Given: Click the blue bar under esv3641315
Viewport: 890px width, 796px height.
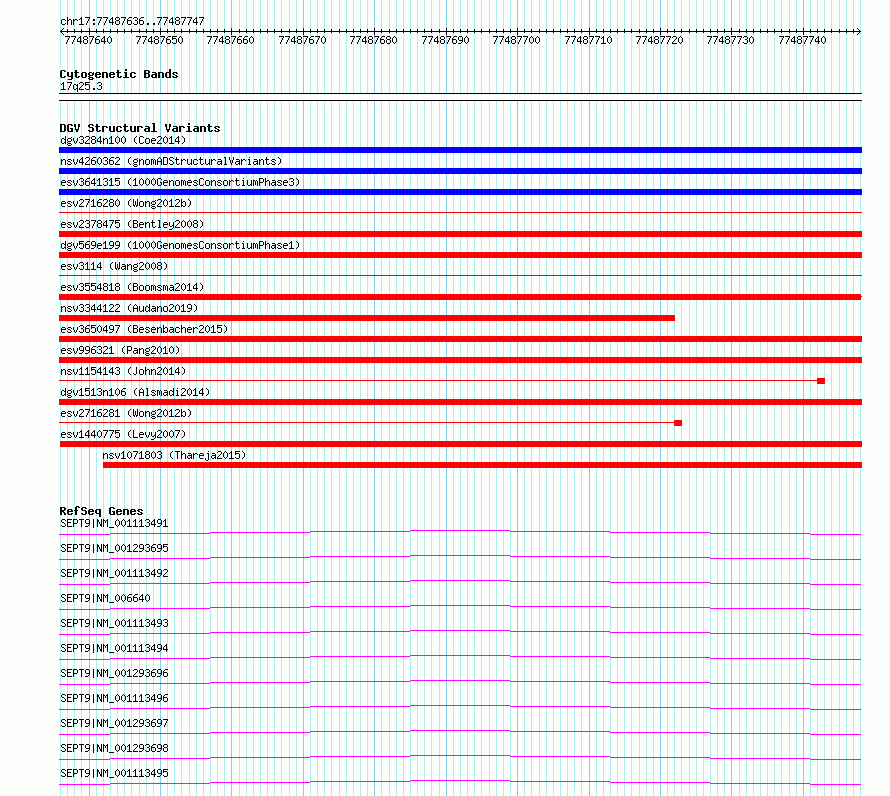Looking at the screenshot, I should (460, 192).
